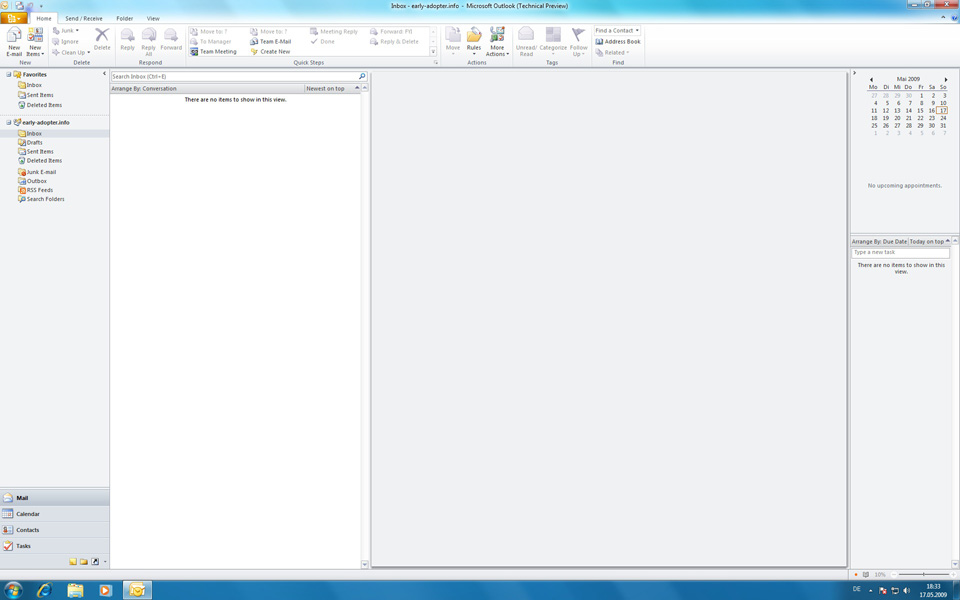Click the volume icon in system tray
The height and width of the screenshot is (600, 960).
pos(907,590)
